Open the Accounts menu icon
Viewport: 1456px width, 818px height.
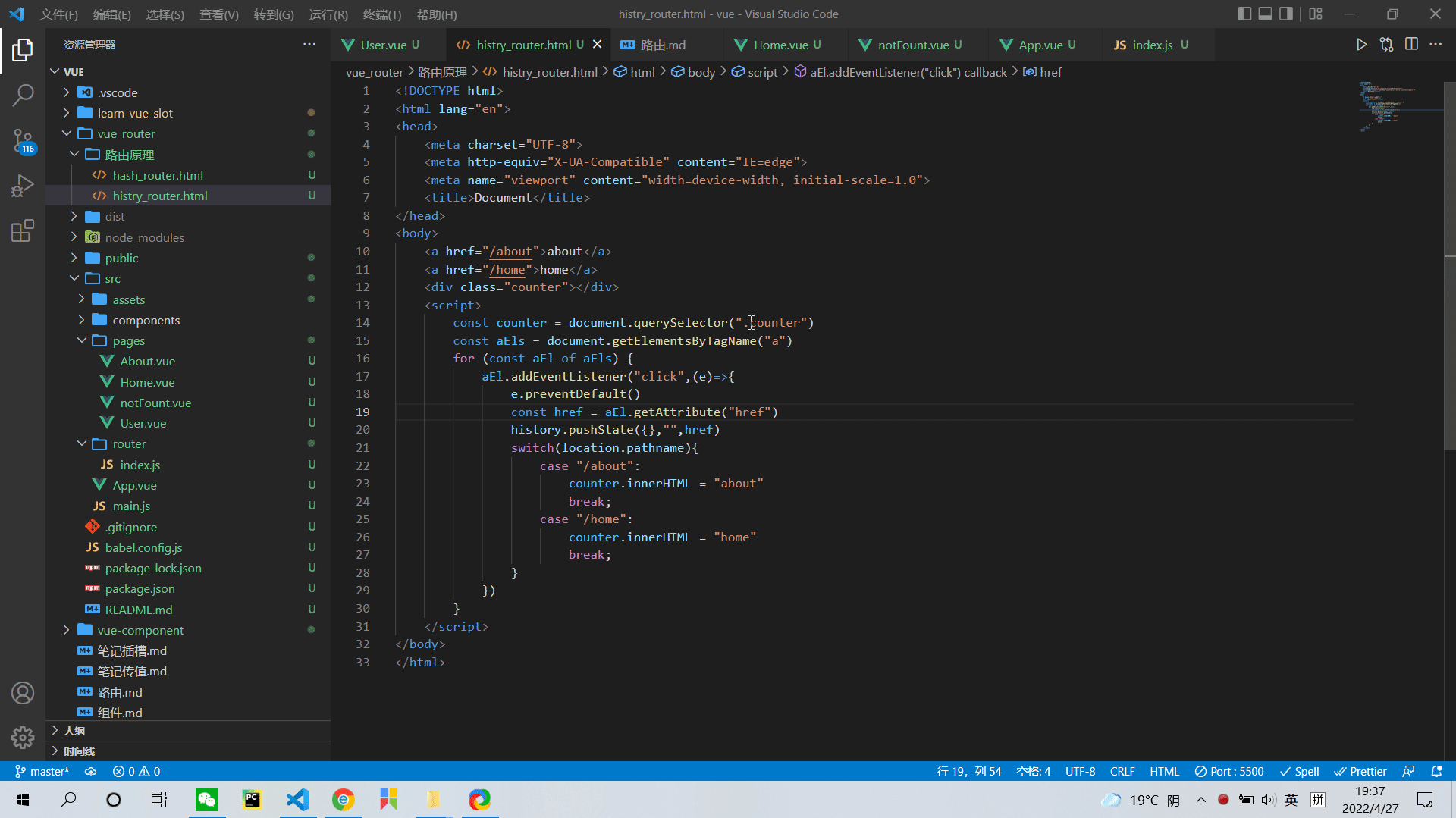[x=23, y=693]
